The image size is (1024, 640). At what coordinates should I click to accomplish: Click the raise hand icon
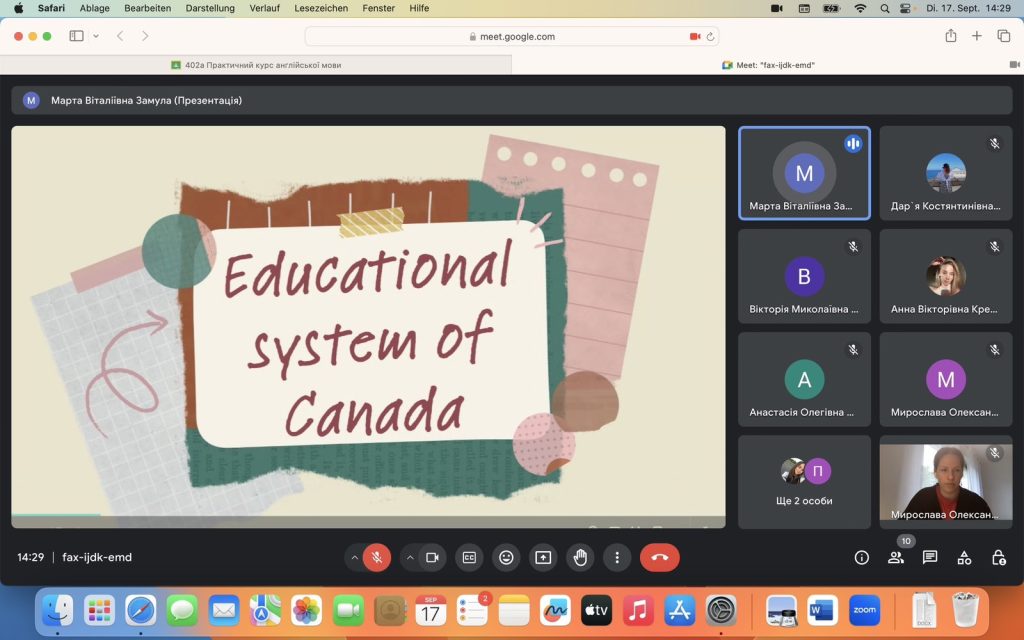[x=580, y=557]
